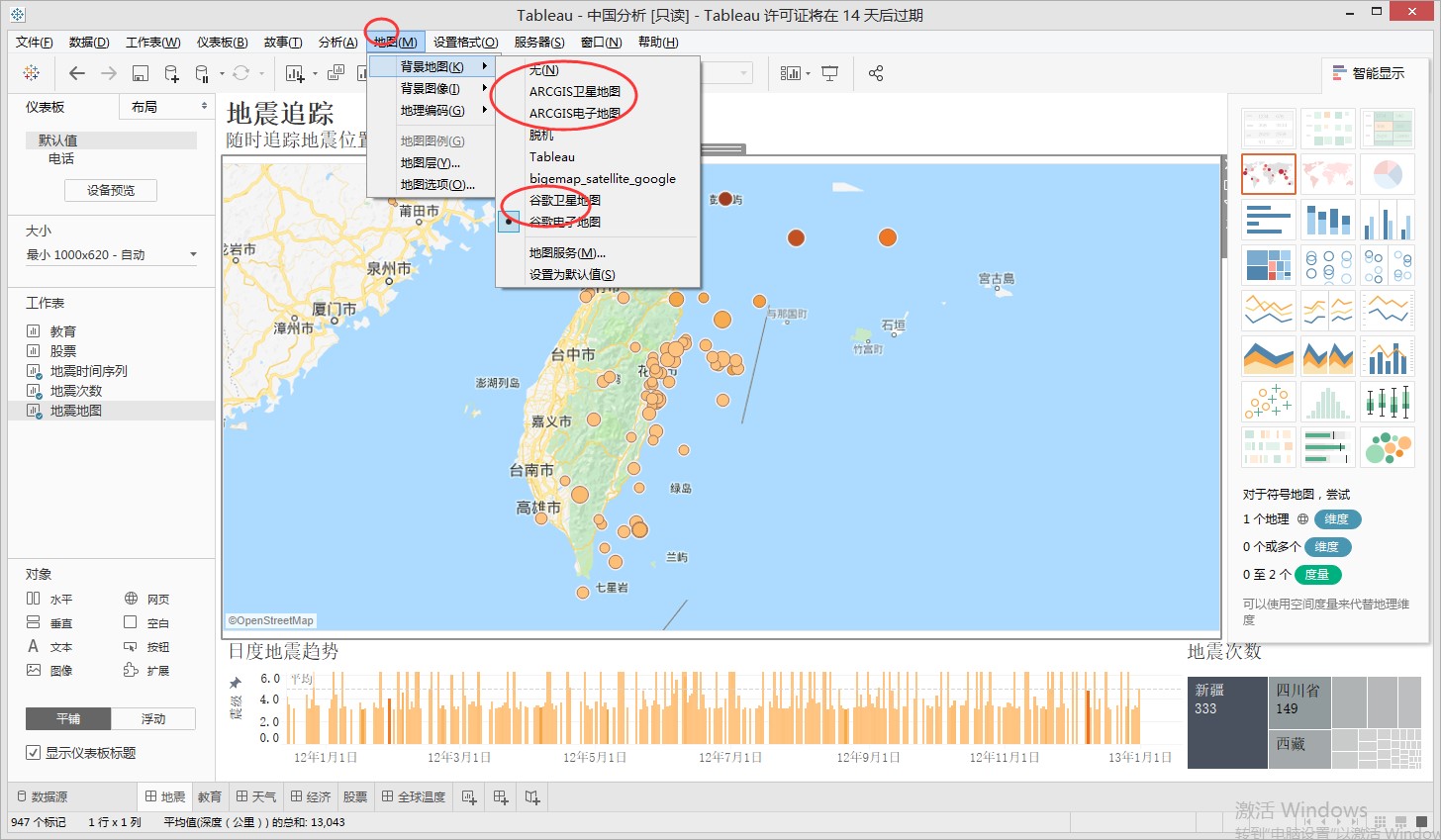Select the symbol map chart thumbnail

(1268, 174)
